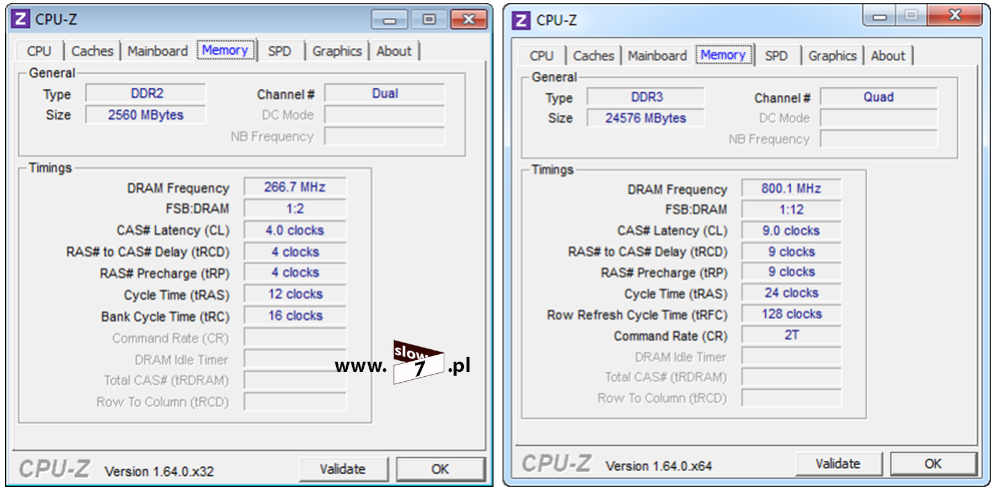
Task: Click the 800.1 MHz DRAM frequency value
Action: pyautogui.click(x=791, y=189)
